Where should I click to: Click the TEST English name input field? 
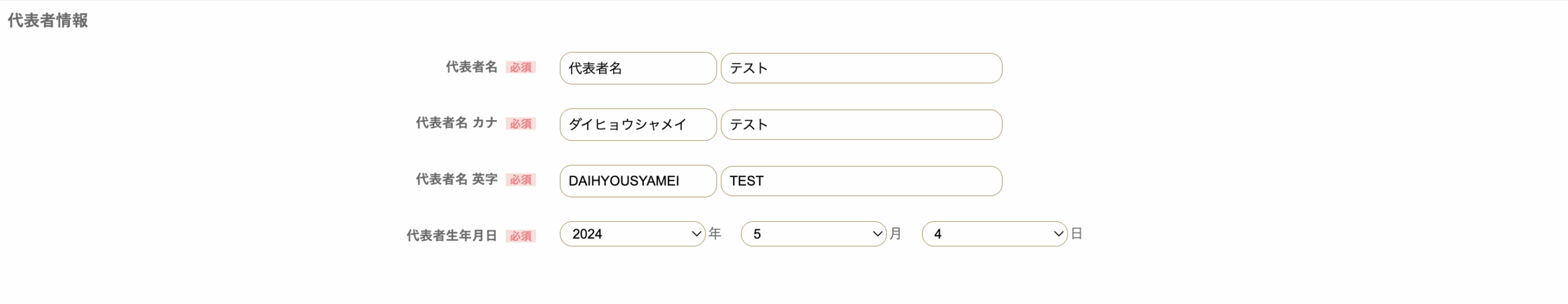click(861, 181)
